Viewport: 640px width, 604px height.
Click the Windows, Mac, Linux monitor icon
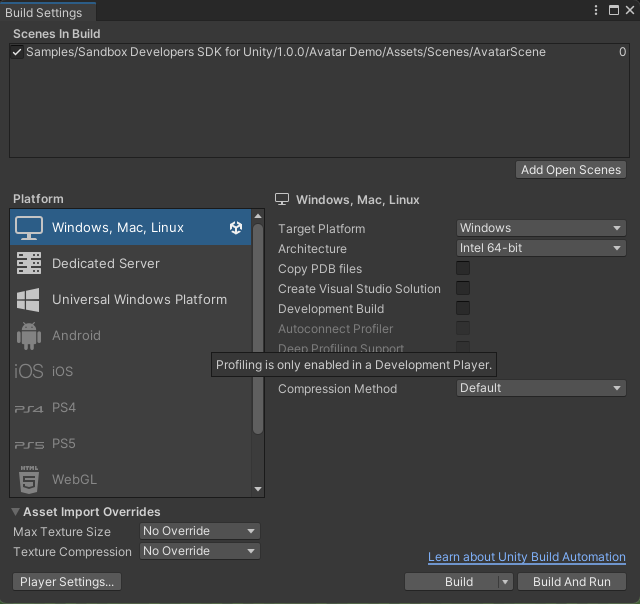tap(29, 228)
